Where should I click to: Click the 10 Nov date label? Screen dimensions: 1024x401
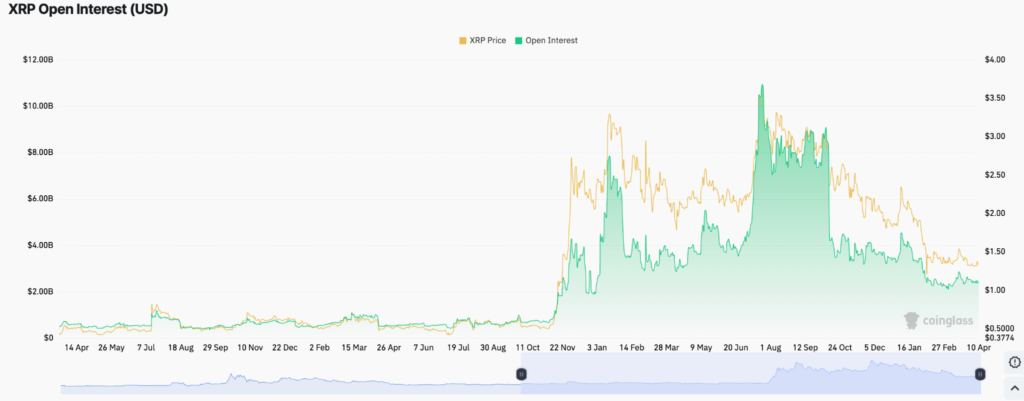(x=250, y=348)
